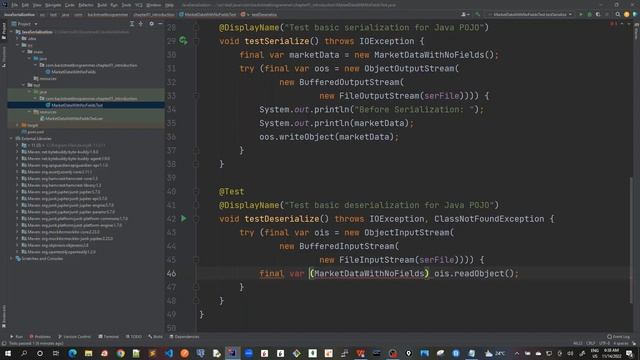Open the View menu
The image size is (640, 360).
click(37, 5)
